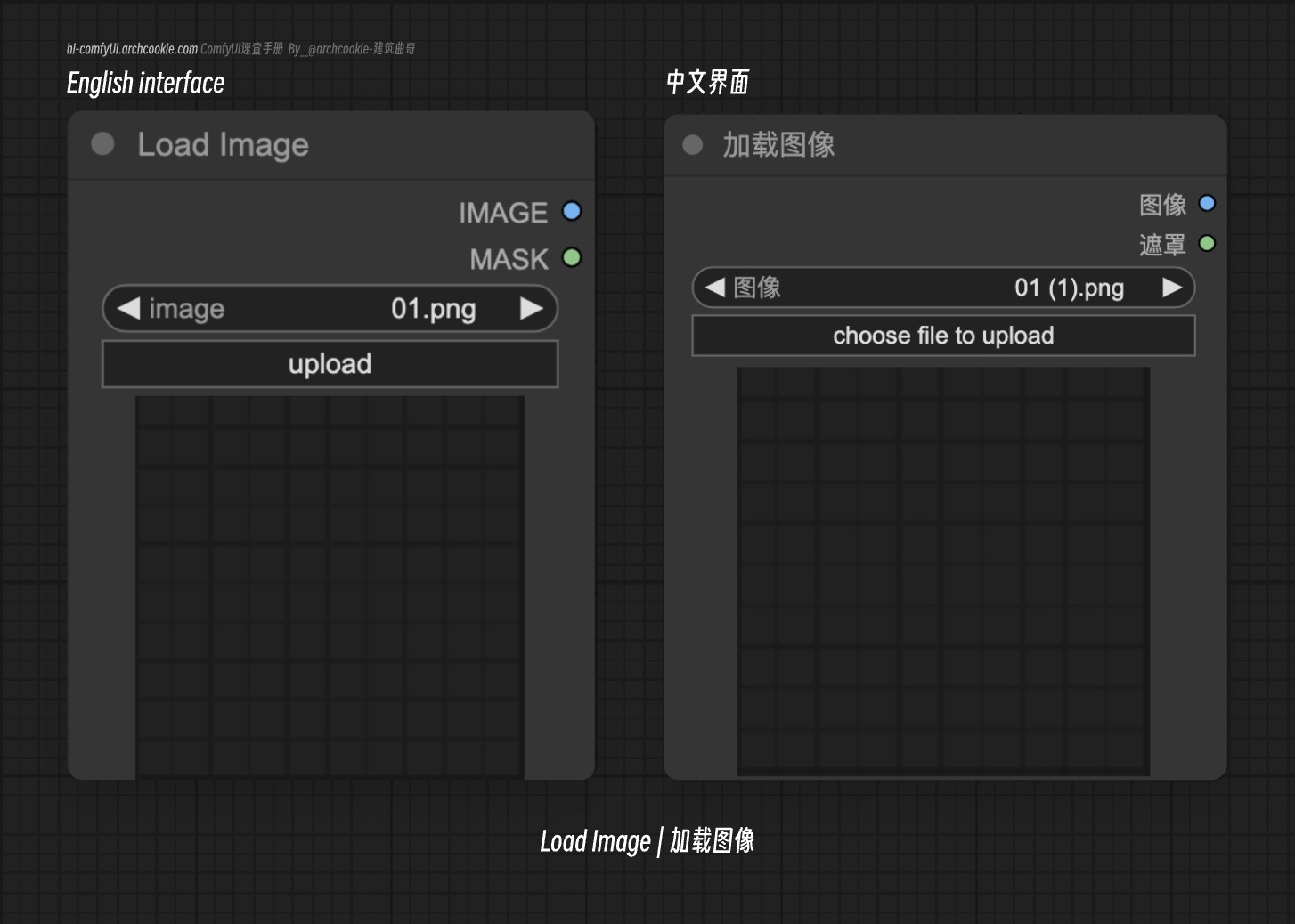Screen dimensions: 1295x924
Task: Click the 遮罩 output label
Action: click(1162, 244)
